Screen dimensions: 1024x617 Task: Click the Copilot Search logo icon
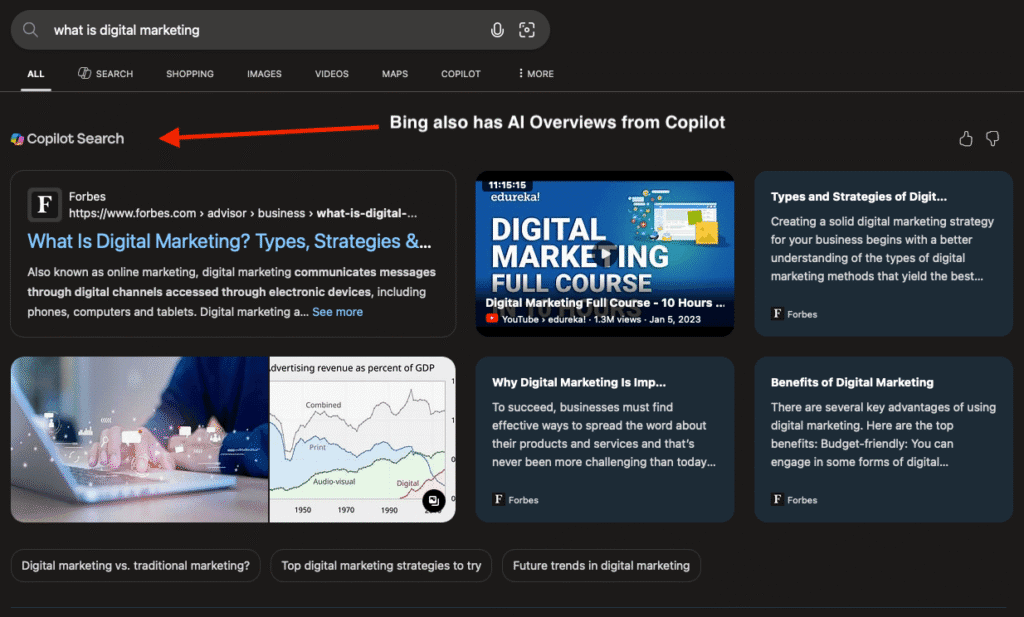coord(18,139)
